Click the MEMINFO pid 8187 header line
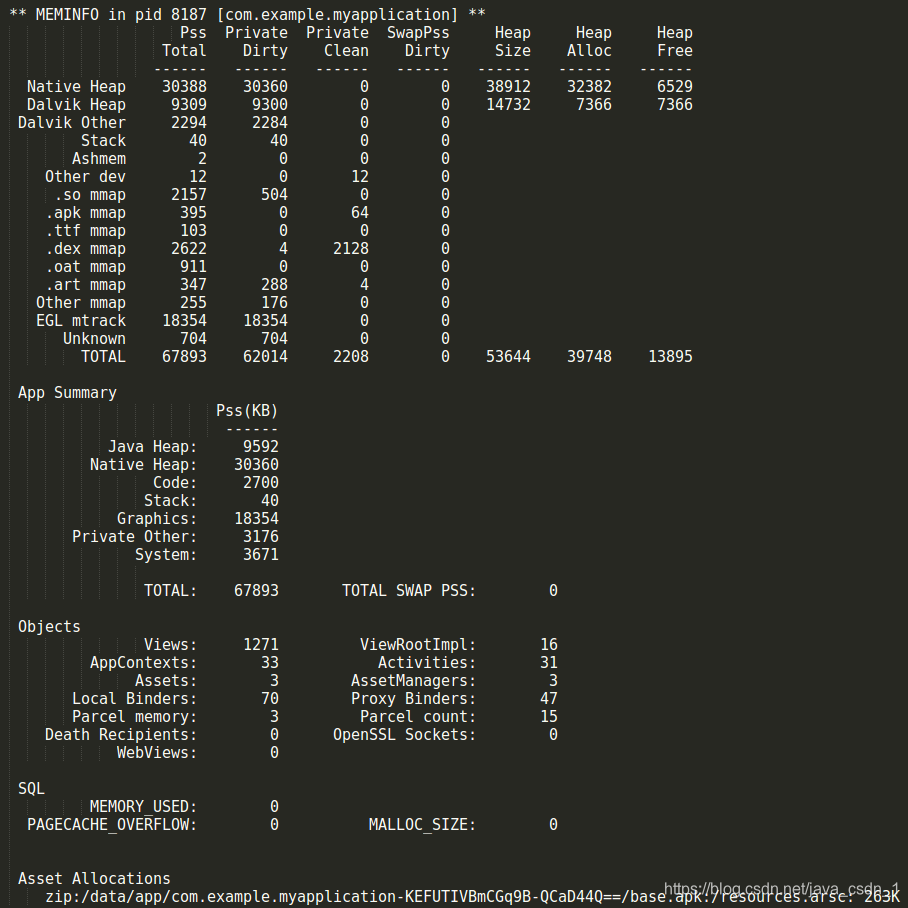 (x=247, y=14)
